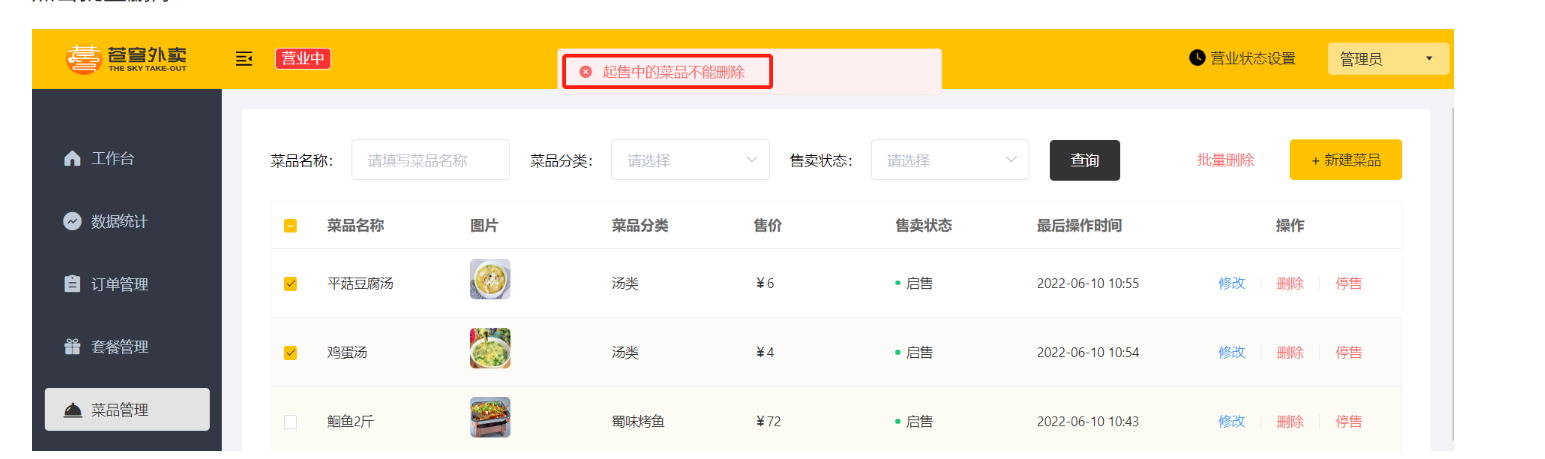
Task: Click the ¥6 price cell
Action: [x=765, y=284]
